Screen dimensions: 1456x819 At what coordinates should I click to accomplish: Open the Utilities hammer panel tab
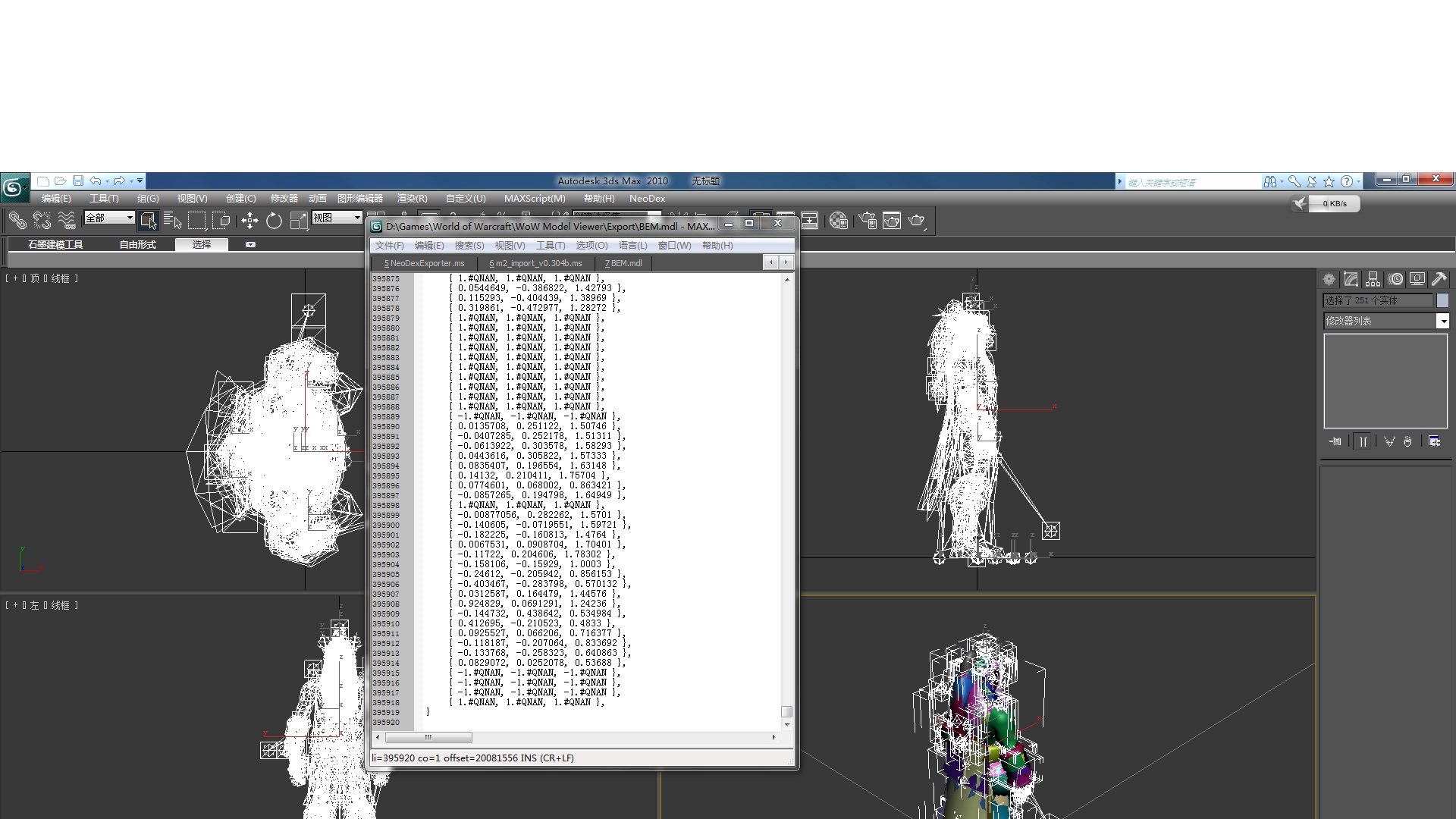pos(1439,279)
